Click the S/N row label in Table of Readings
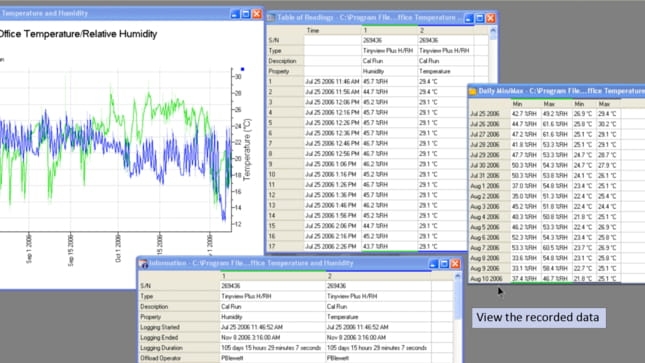 pyautogui.click(x=285, y=40)
